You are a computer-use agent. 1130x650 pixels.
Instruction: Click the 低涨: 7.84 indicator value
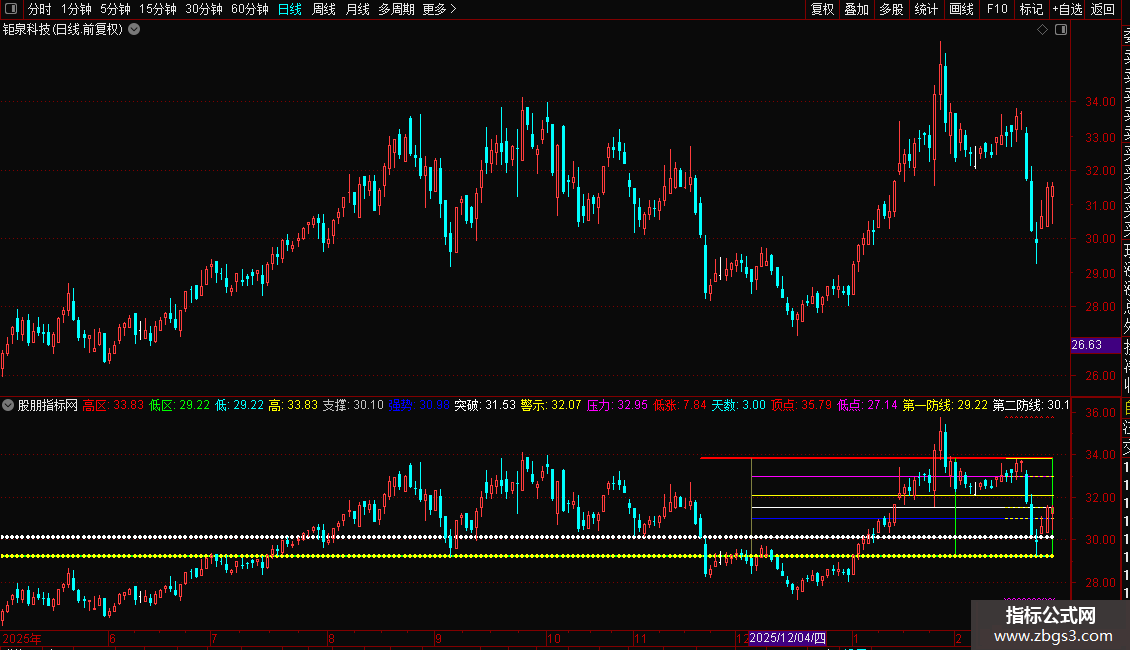[x=680, y=405]
